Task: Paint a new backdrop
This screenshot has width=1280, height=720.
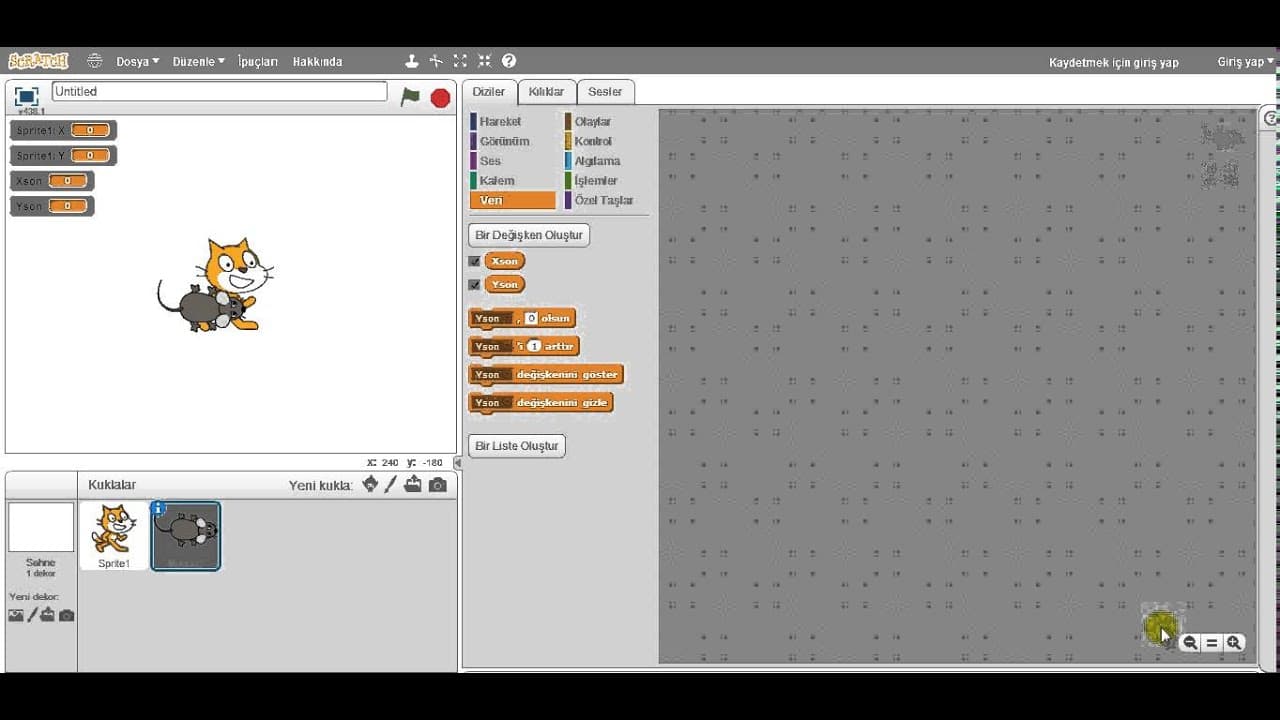Action: coord(32,615)
